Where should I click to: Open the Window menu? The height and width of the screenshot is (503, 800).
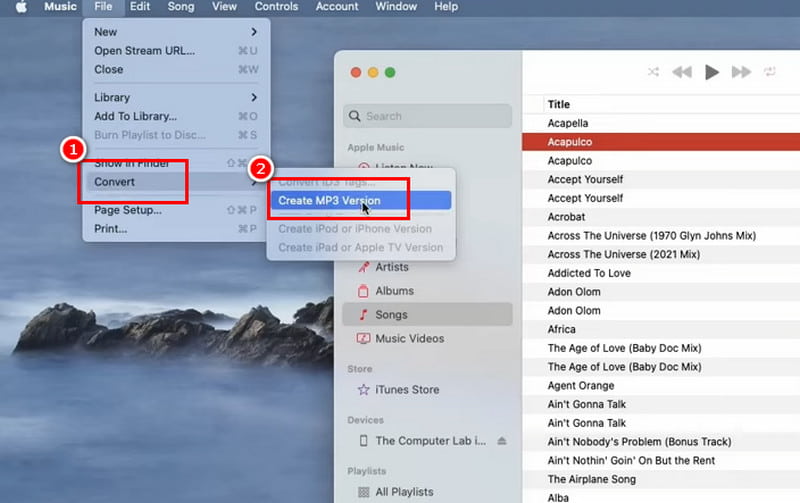click(x=396, y=7)
